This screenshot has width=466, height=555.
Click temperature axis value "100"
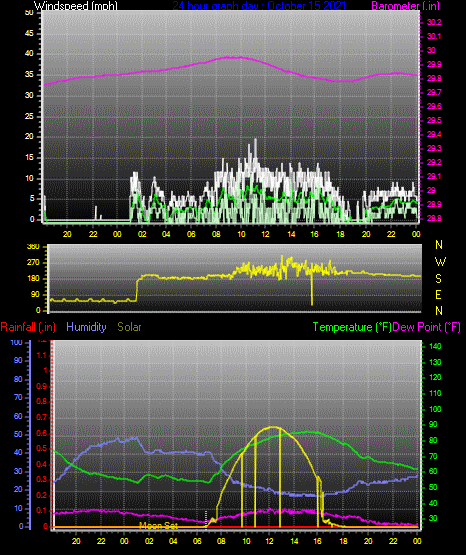click(435, 410)
